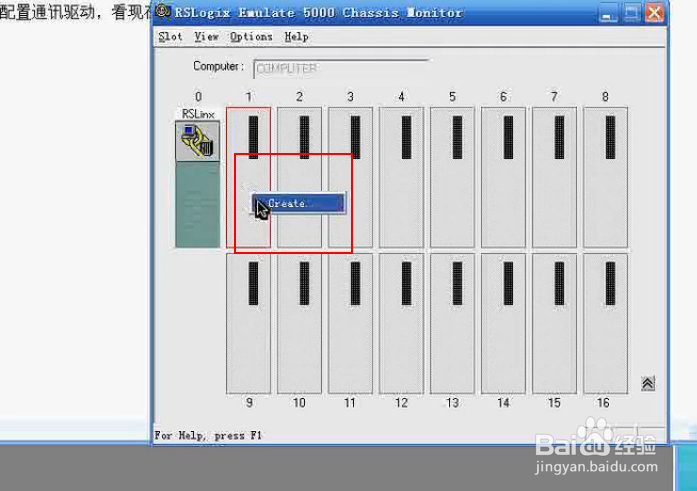
Task: Select empty chassis slot 16
Action: click(606, 323)
